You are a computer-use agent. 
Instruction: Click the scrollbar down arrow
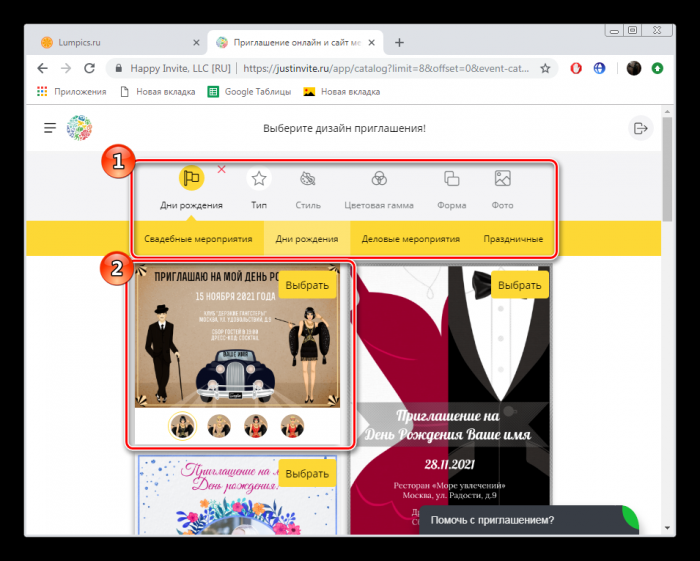(667, 528)
